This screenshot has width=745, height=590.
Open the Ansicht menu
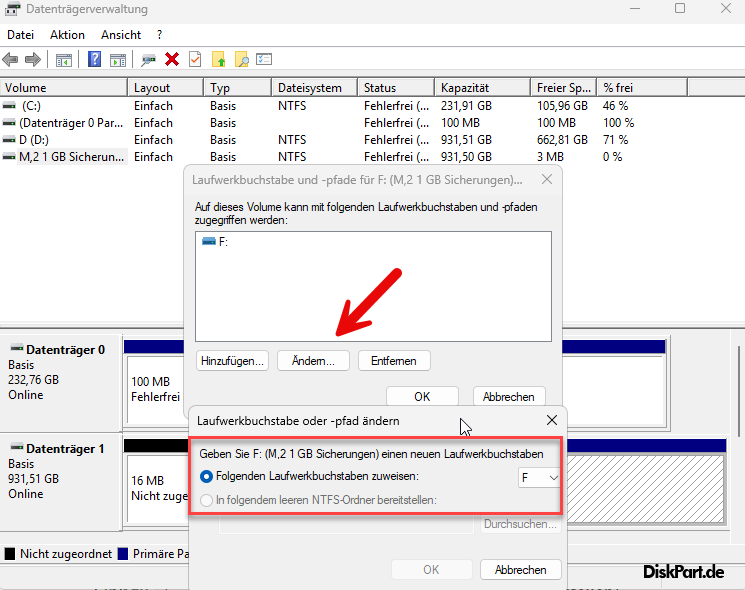point(121,35)
